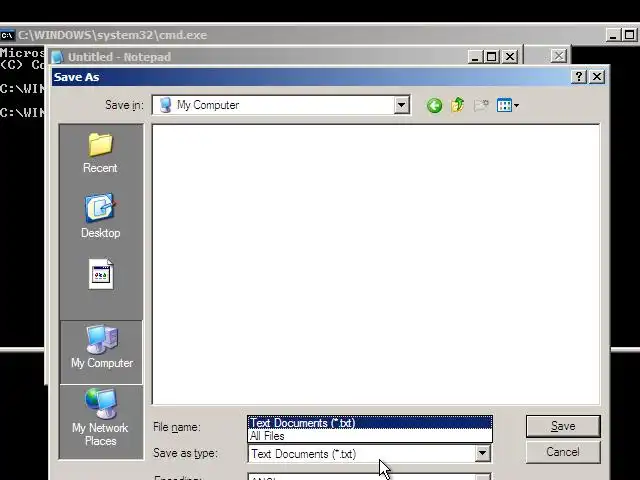The width and height of the screenshot is (640, 480).
Task: Choose All Files from the type list
Action: click(370, 436)
